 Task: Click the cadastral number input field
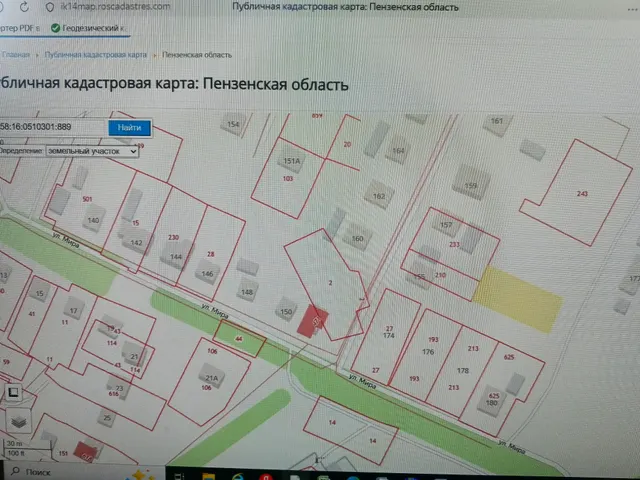tap(52, 127)
